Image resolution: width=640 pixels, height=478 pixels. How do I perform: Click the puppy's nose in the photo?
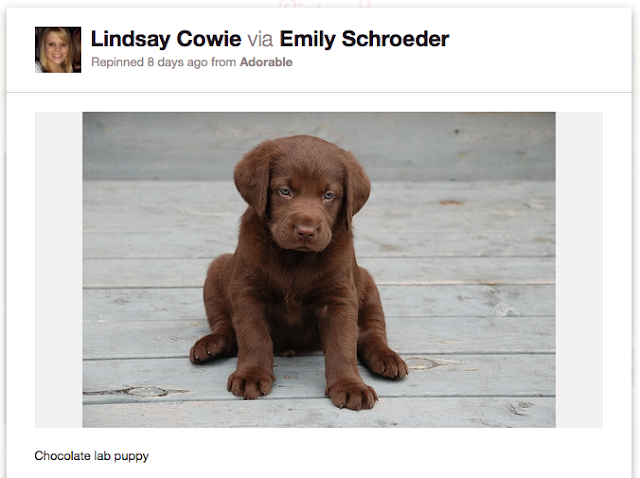coord(306,232)
